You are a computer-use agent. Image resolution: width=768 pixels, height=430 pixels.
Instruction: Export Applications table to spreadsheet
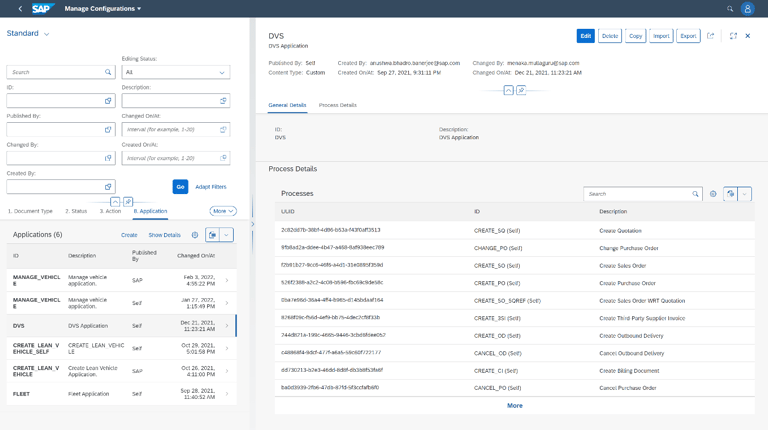[212, 235]
